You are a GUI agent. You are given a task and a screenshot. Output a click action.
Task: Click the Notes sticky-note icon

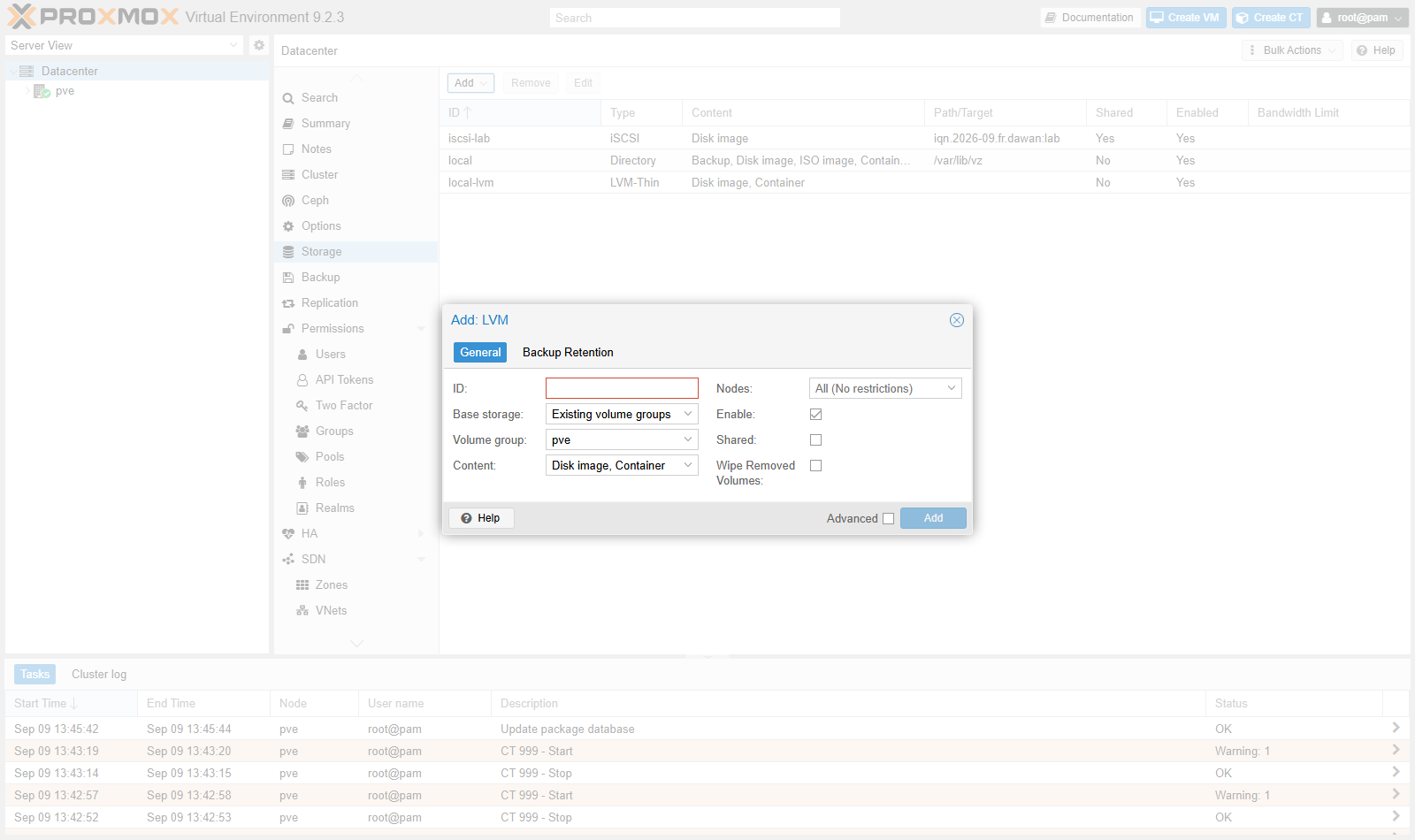(288, 149)
